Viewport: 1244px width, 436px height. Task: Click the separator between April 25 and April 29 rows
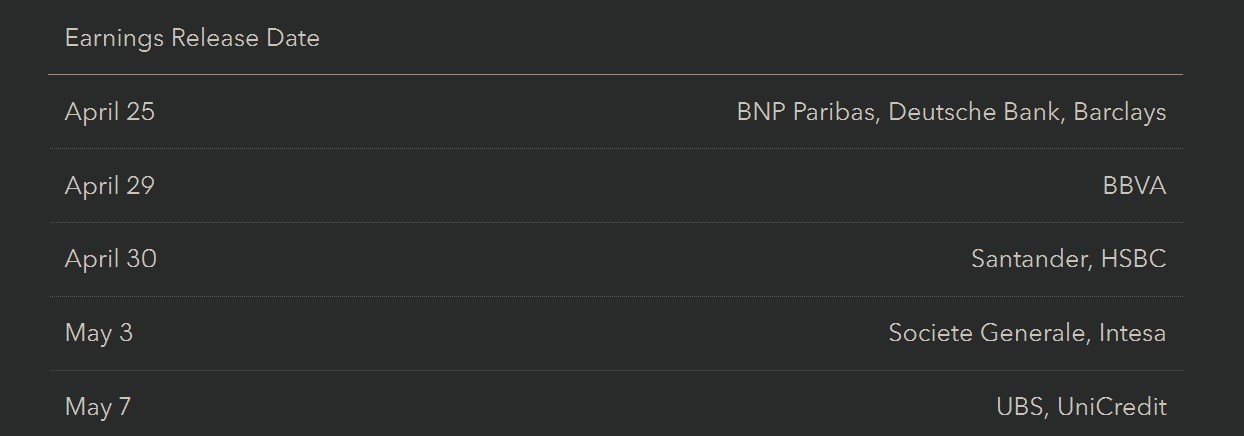click(615, 148)
